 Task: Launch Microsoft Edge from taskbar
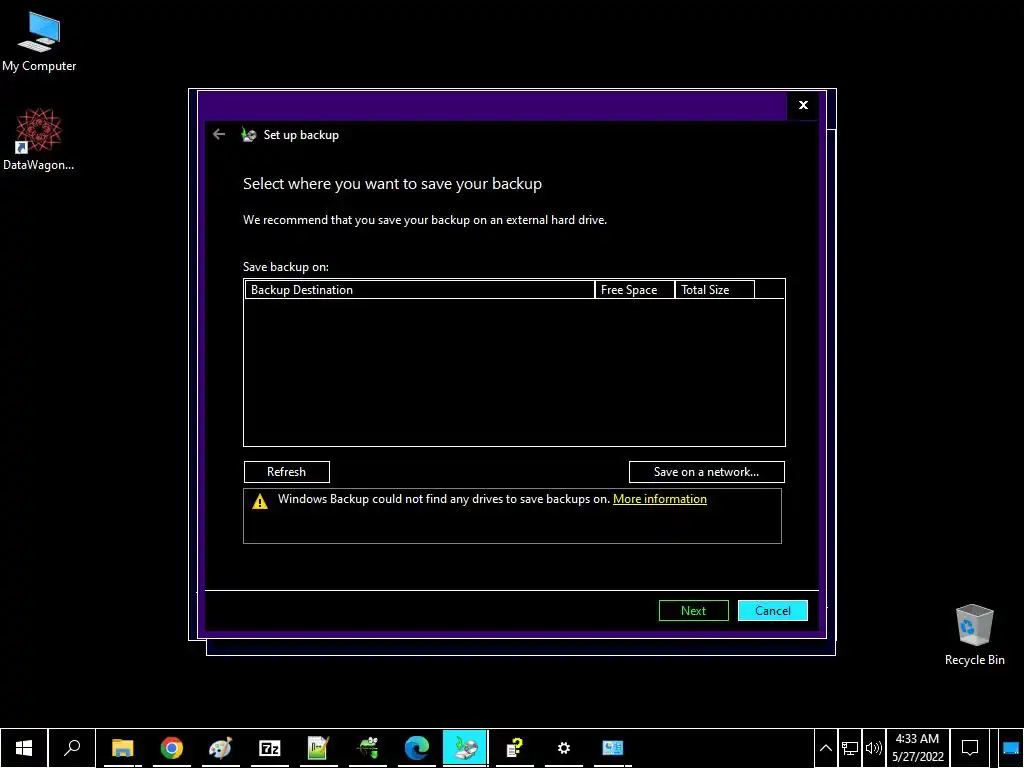click(x=416, y=748)
